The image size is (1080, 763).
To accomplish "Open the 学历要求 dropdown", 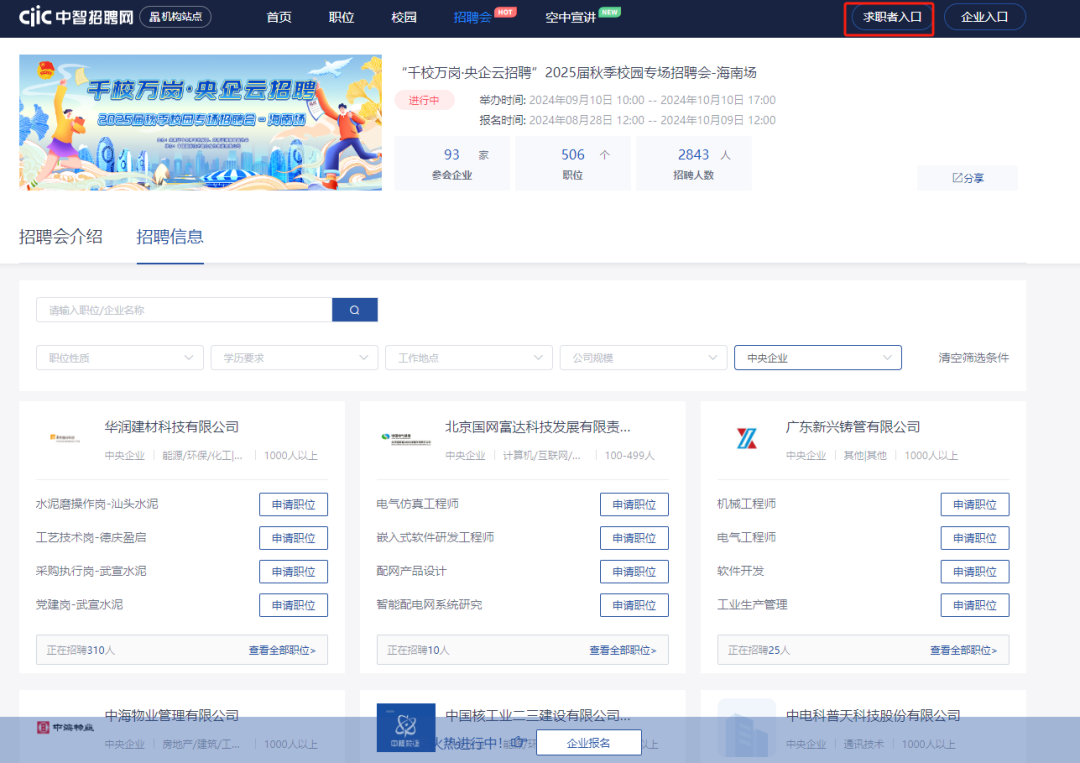I will pyautogui.click(x=294, y=357).
